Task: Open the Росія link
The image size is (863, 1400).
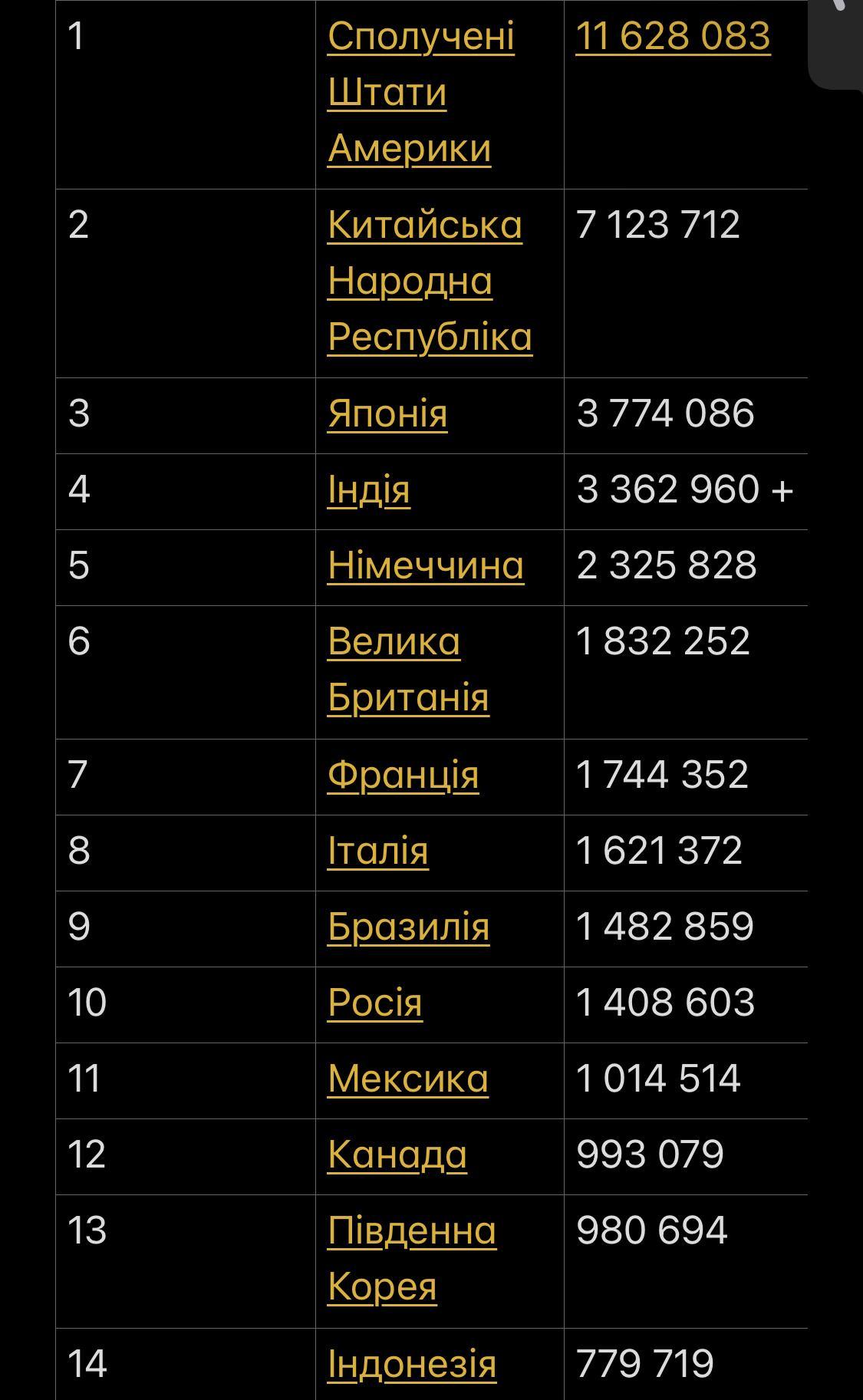Action: click(374, 1002)
